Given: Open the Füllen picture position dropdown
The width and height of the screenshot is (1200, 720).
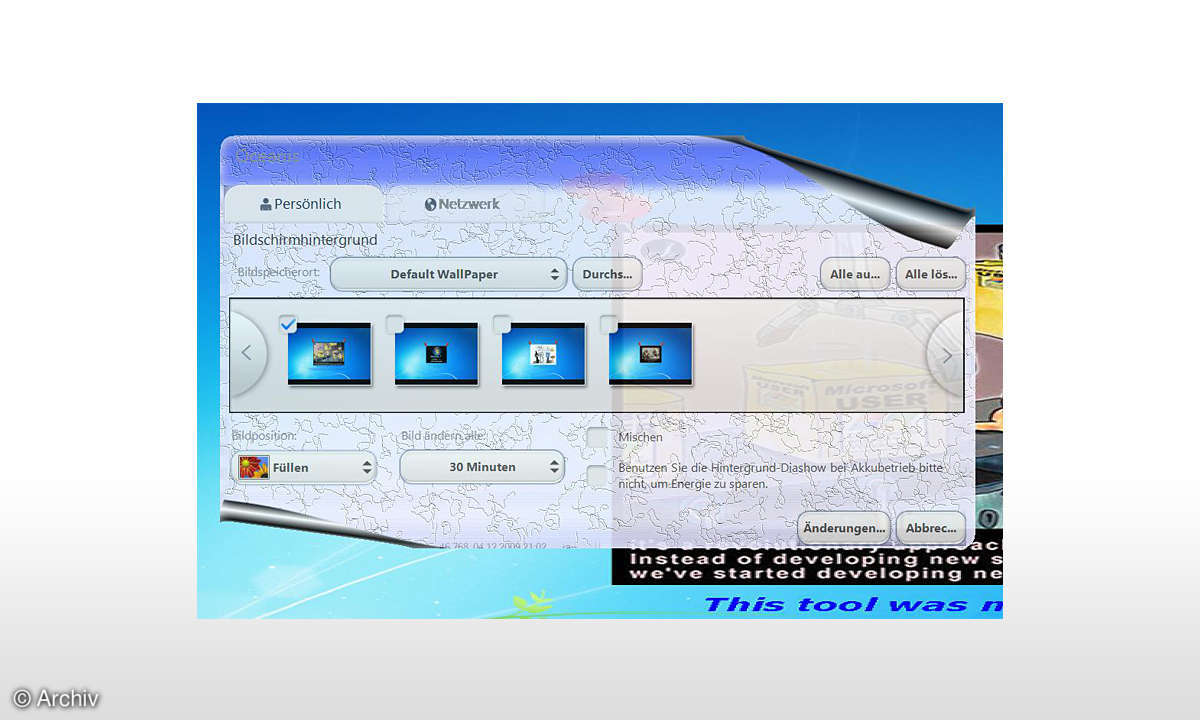Looking at the screenshot, I should click(304, 467).
